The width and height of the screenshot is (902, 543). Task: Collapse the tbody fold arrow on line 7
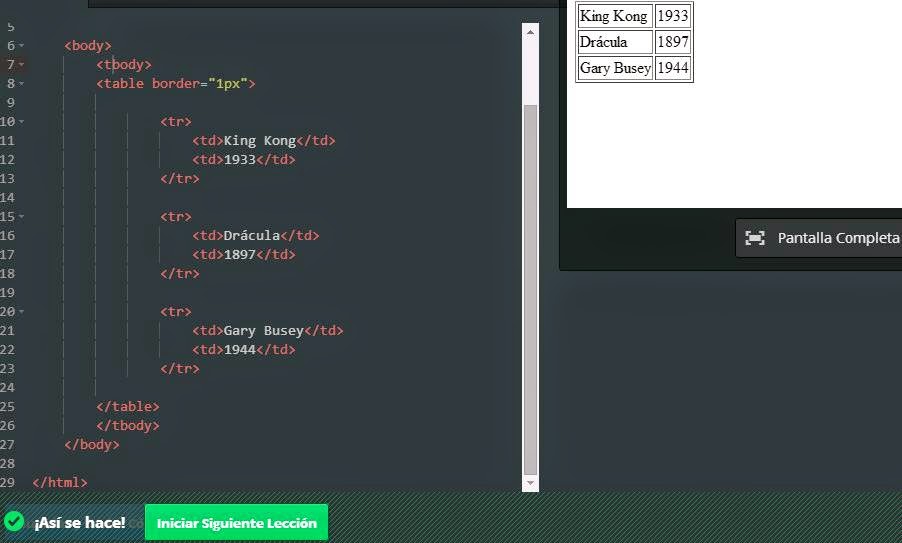click(x=21, y=64)
